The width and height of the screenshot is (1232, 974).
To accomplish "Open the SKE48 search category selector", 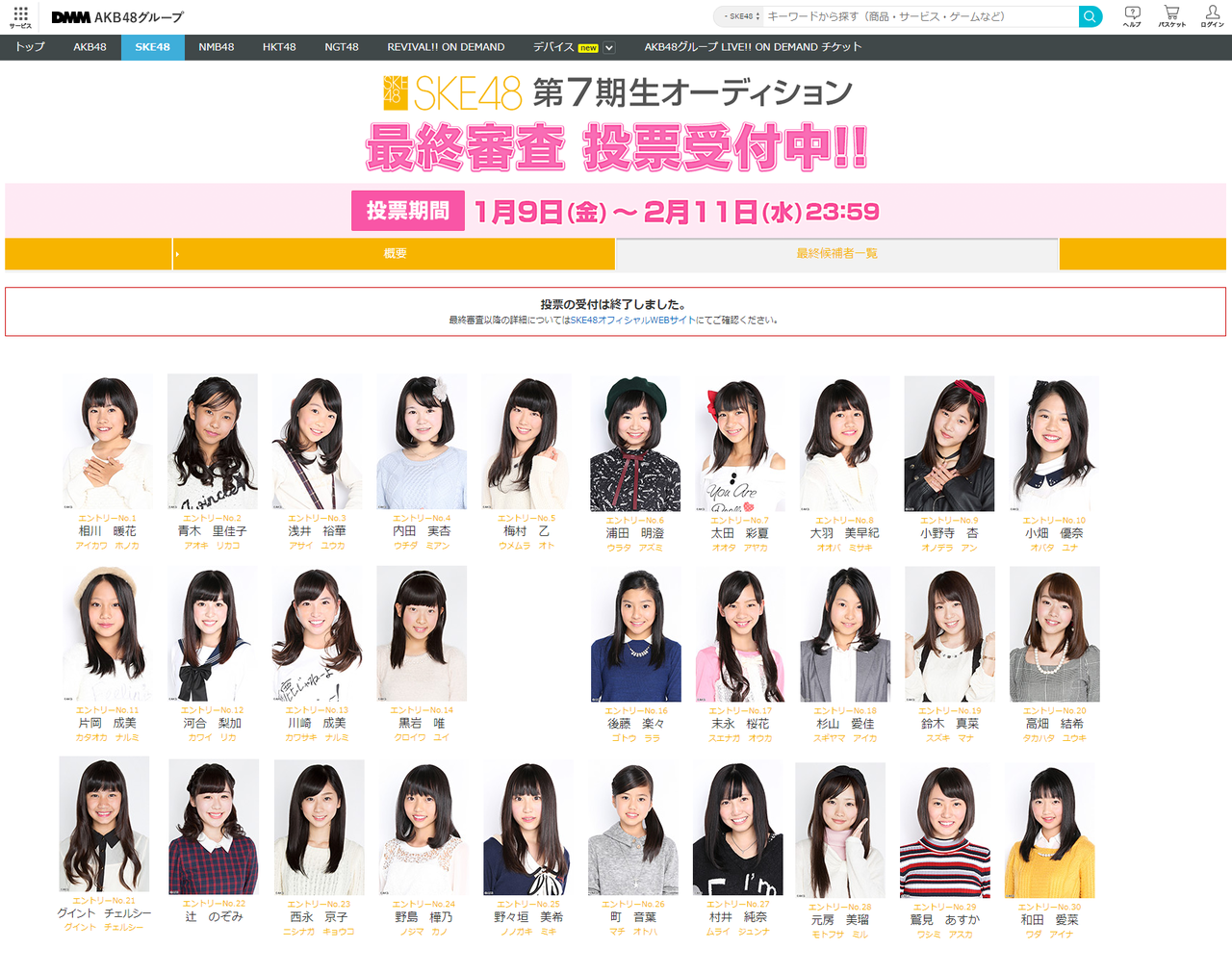I will tap(741, 16).
